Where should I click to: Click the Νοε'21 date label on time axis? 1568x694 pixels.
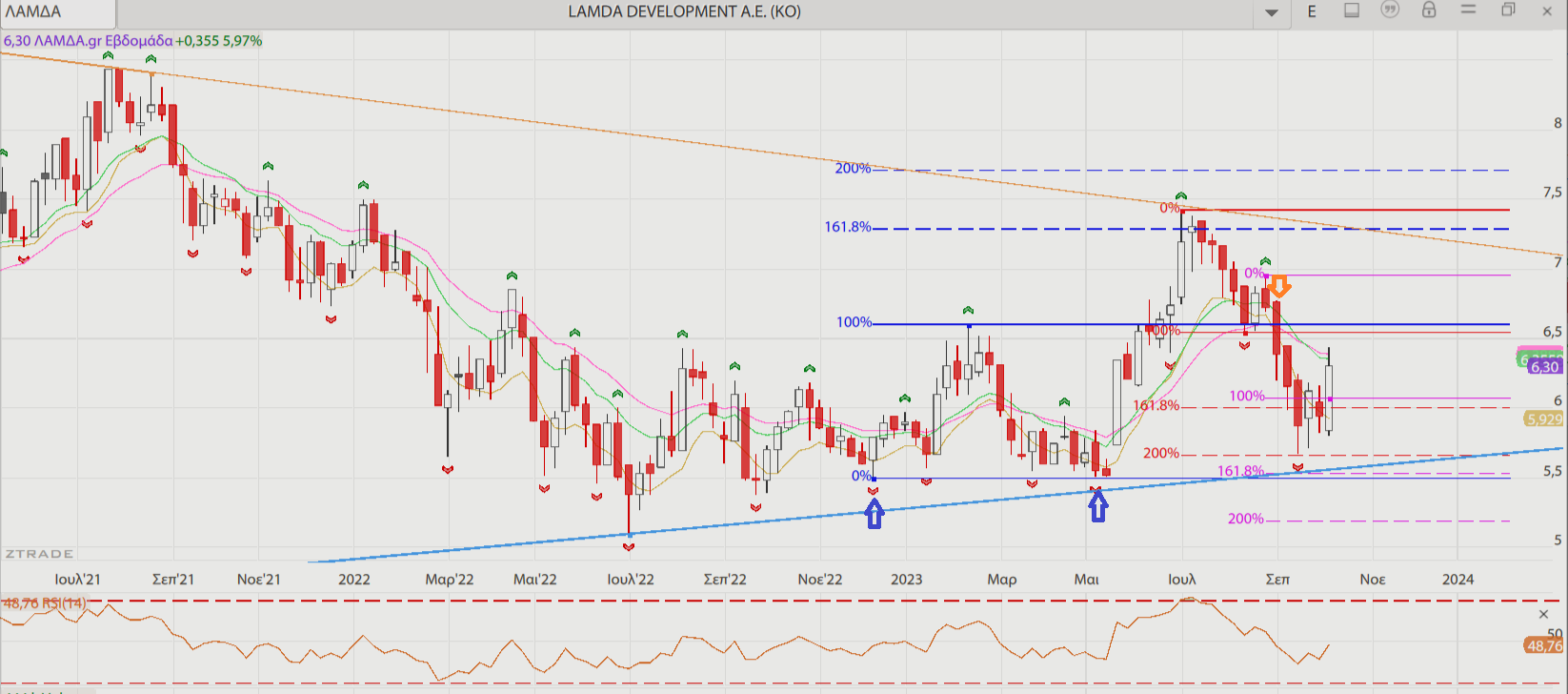[258, 579]
